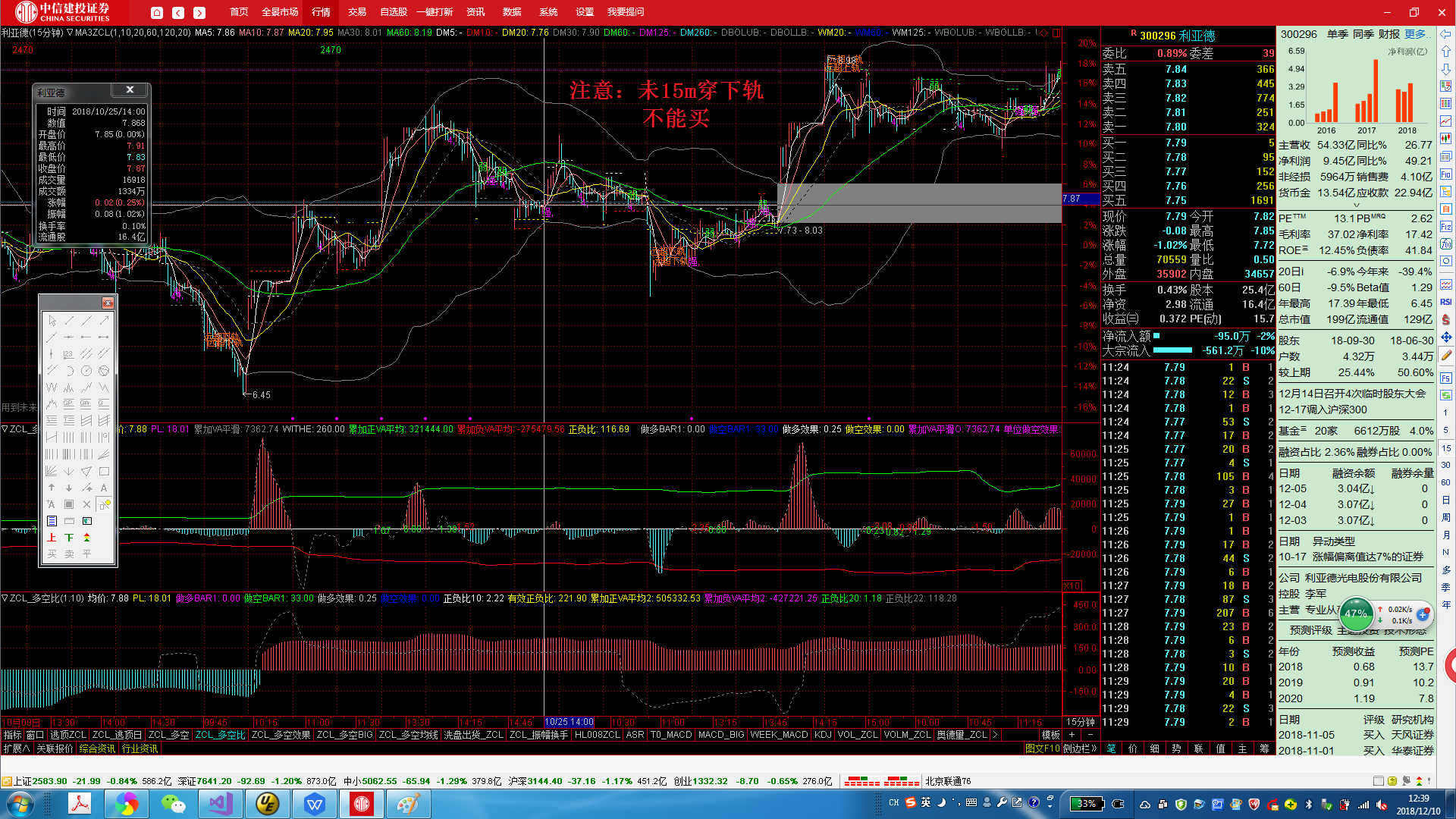Toggle the diamond icon at chart top right
1456x819 pixels.
pyautogui.click(x=1044, y=33)
